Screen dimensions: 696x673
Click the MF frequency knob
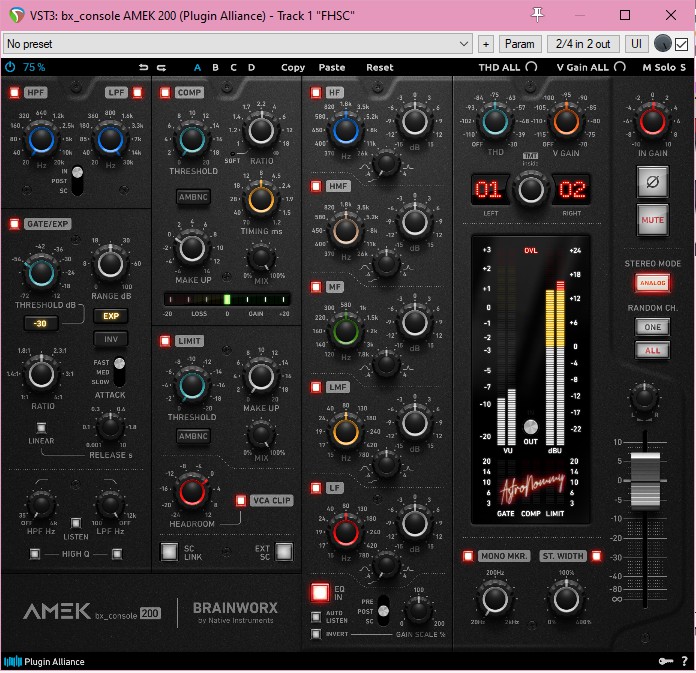[x=345, y=330]
